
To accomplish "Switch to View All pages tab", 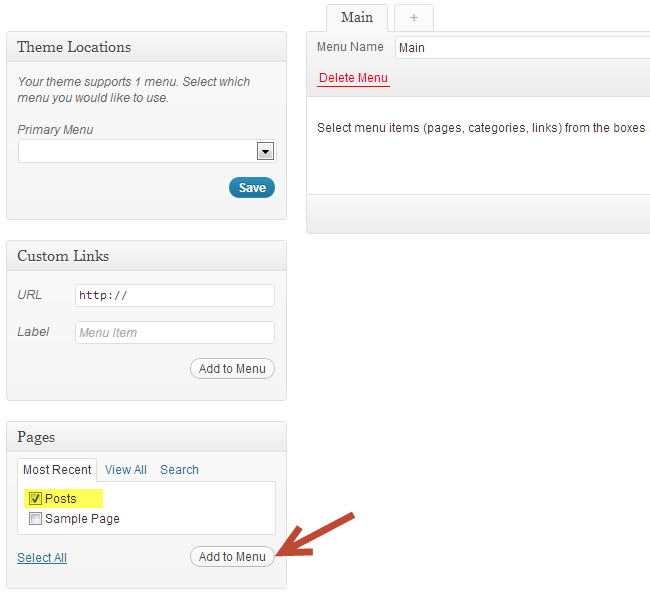I will [126, 470].
